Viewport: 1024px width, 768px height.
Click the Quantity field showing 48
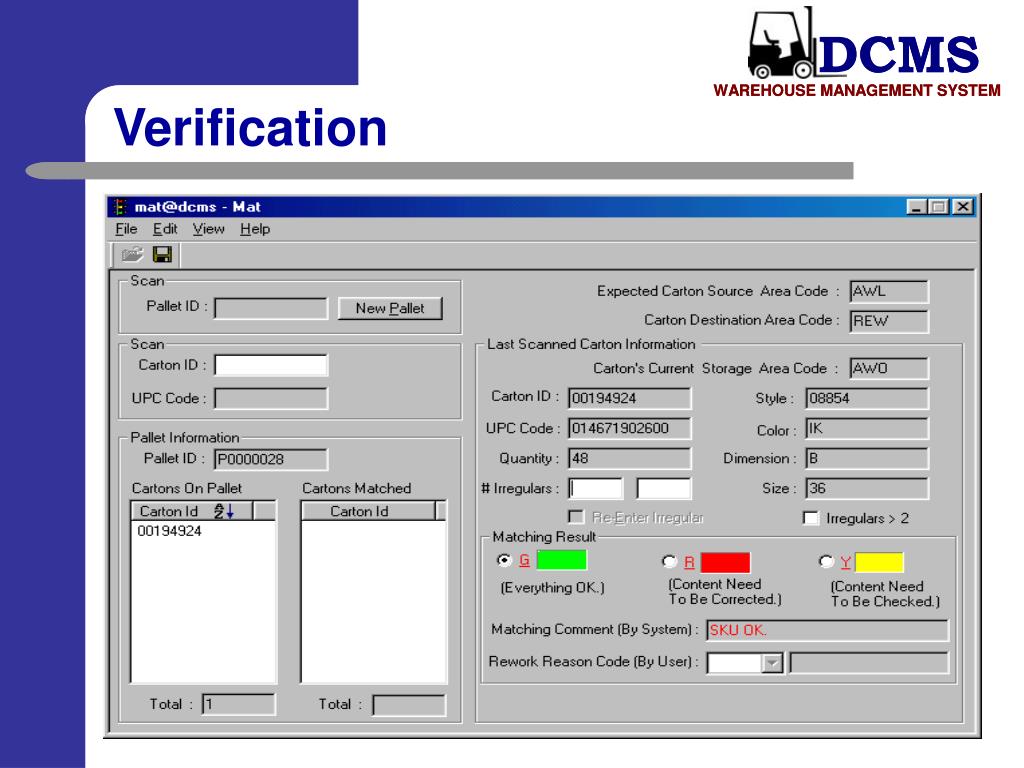click(630, 458)
